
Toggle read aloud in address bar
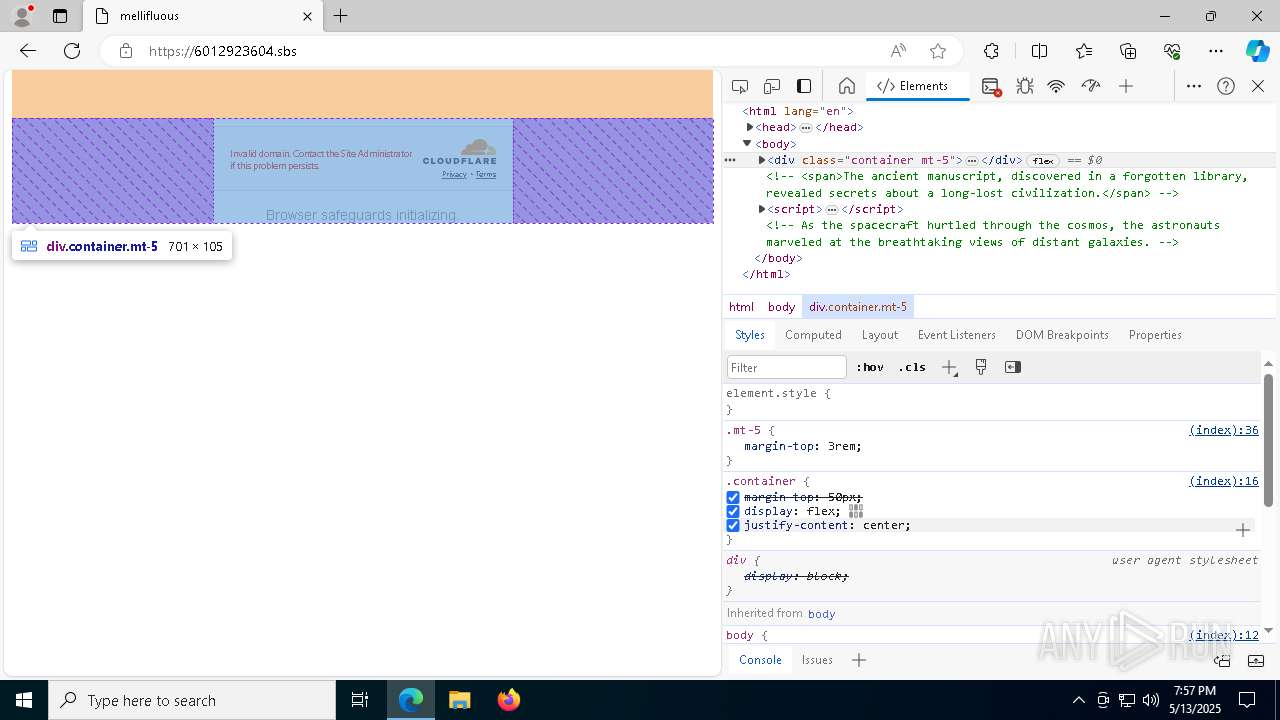898,51
